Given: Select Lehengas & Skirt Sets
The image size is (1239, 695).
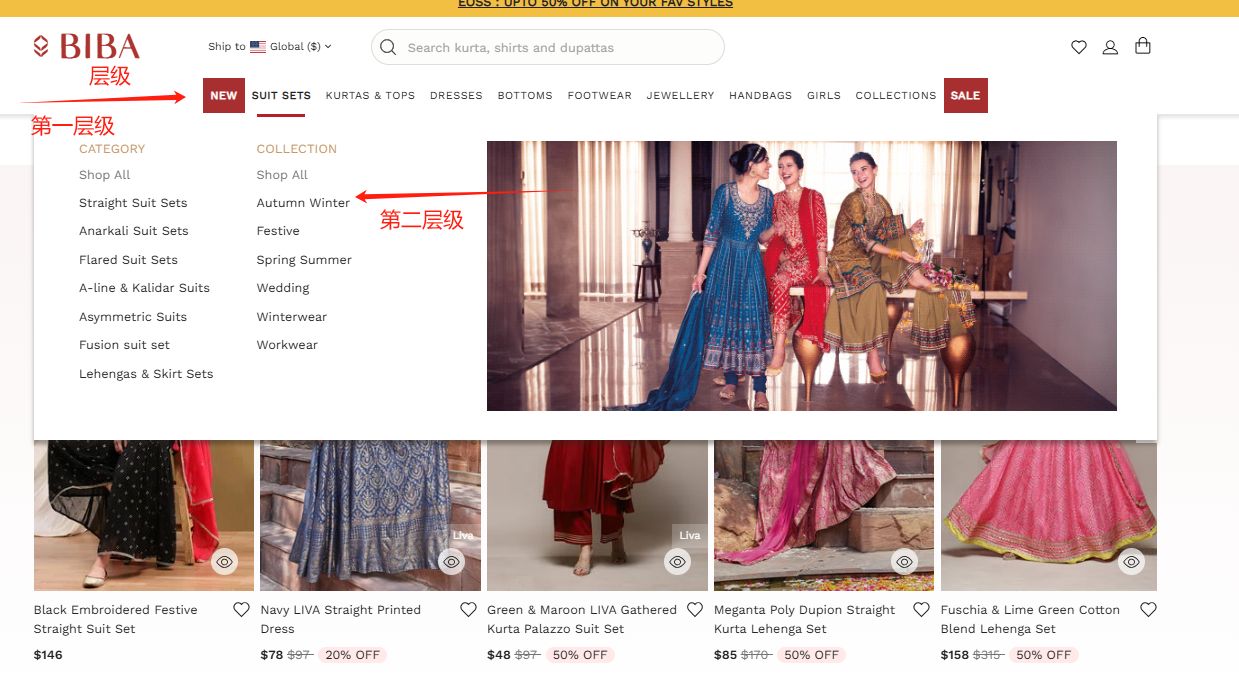Looking at the screenshot, I should pyautogui.click(x=146, y=374).
